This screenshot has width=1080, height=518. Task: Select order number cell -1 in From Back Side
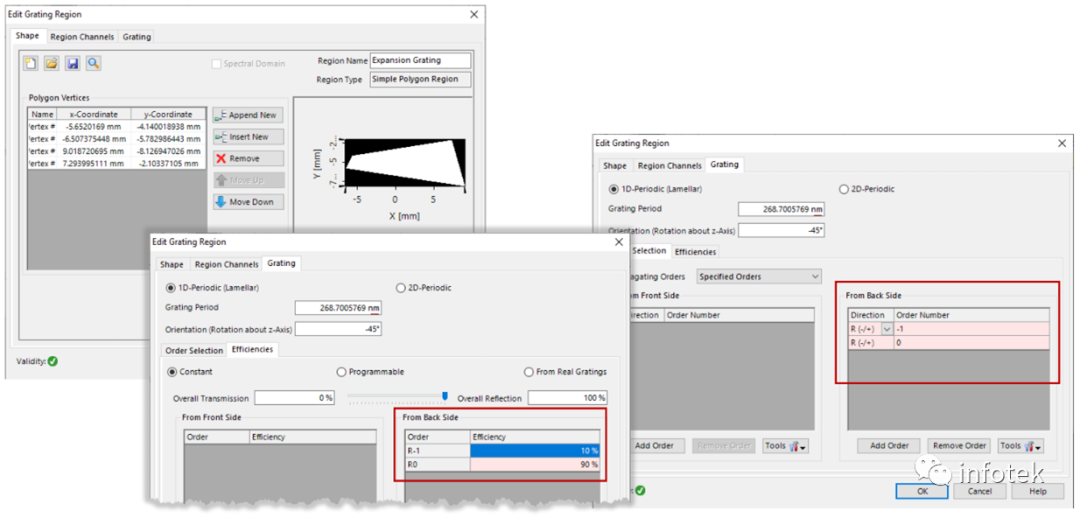pos(971,329)
